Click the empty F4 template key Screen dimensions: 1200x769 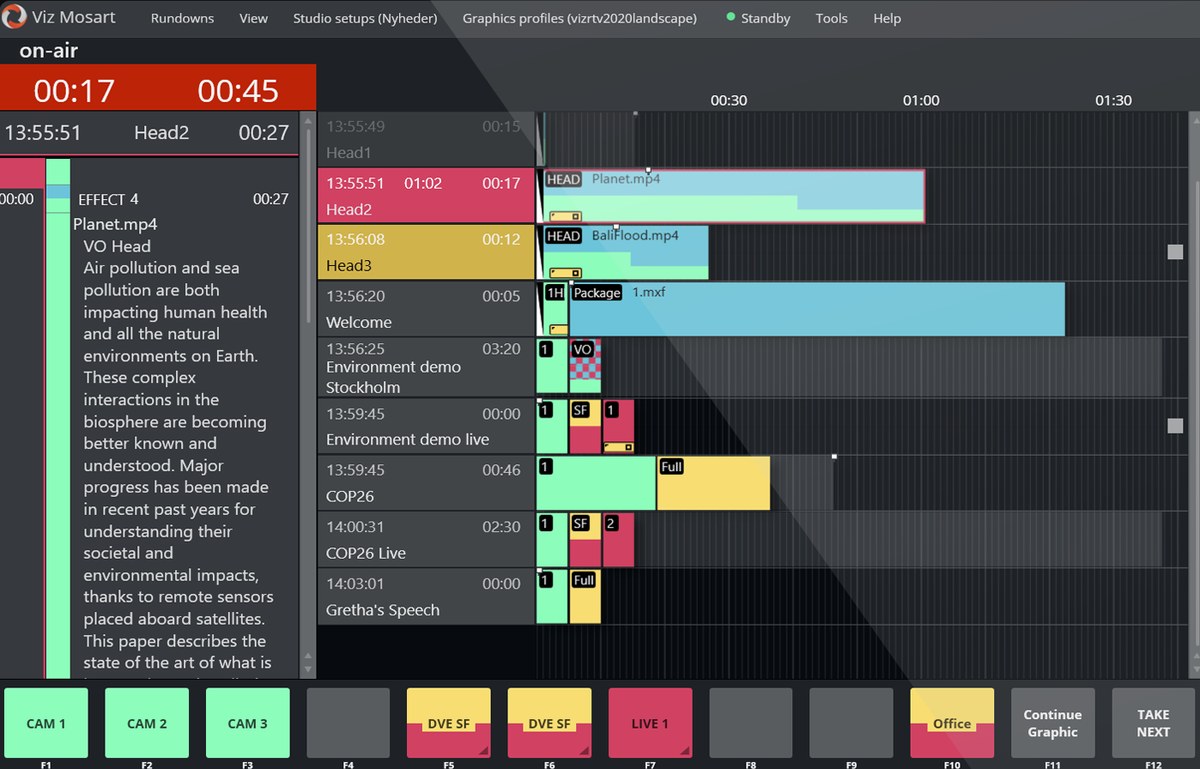348,723
